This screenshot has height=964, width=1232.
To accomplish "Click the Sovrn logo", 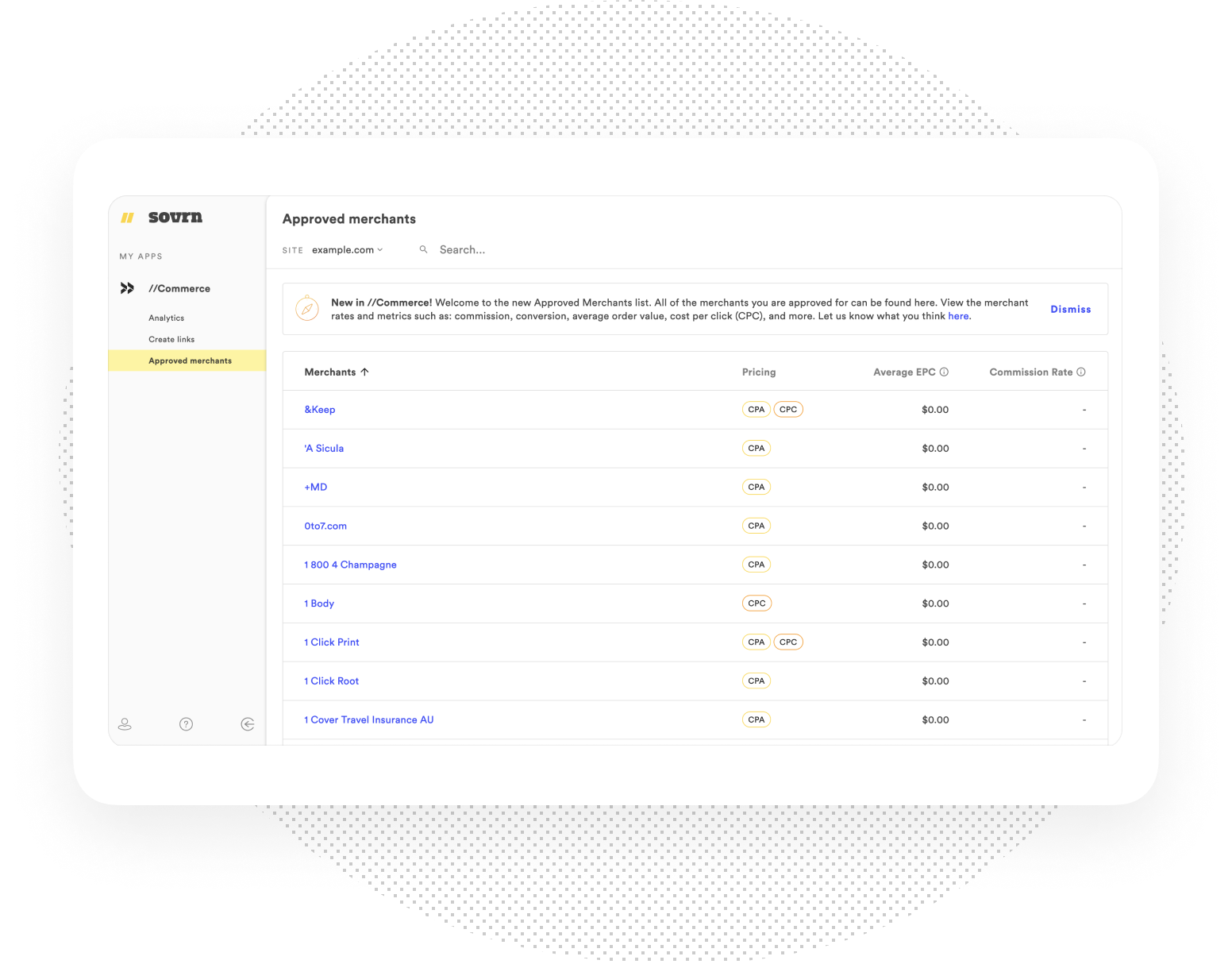I will coord(161,217).
